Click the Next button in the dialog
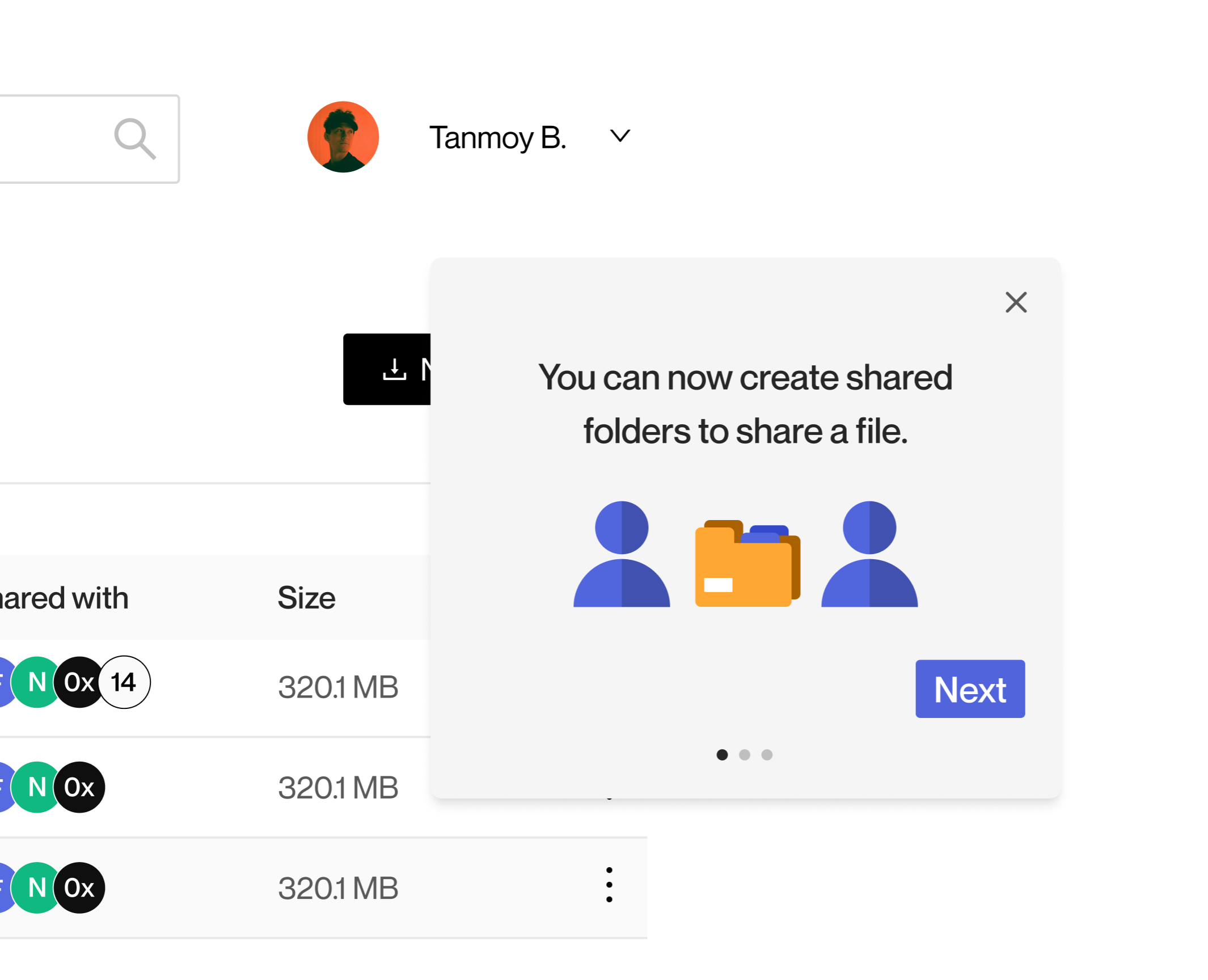 pyautogui.click(x=969, y=689)
